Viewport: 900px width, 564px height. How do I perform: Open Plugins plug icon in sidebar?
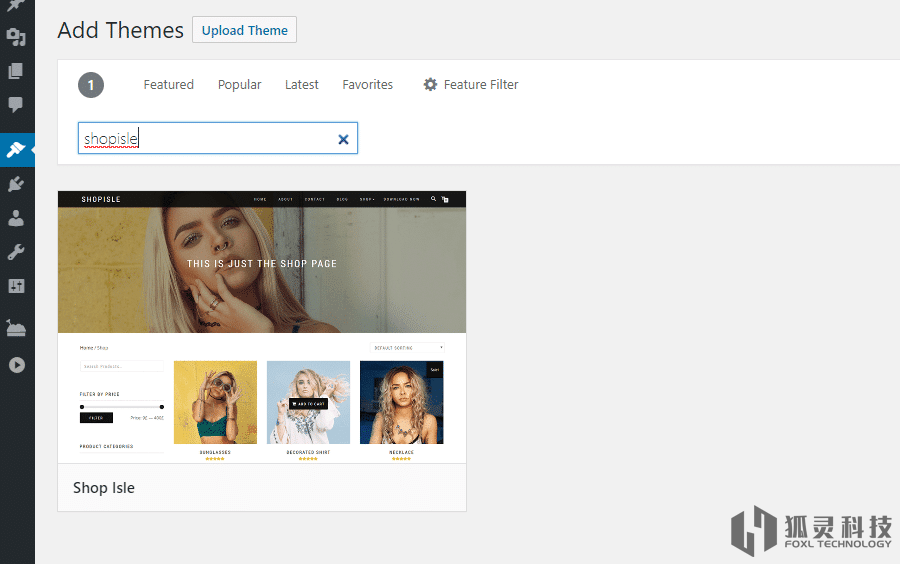click(16, 184)
